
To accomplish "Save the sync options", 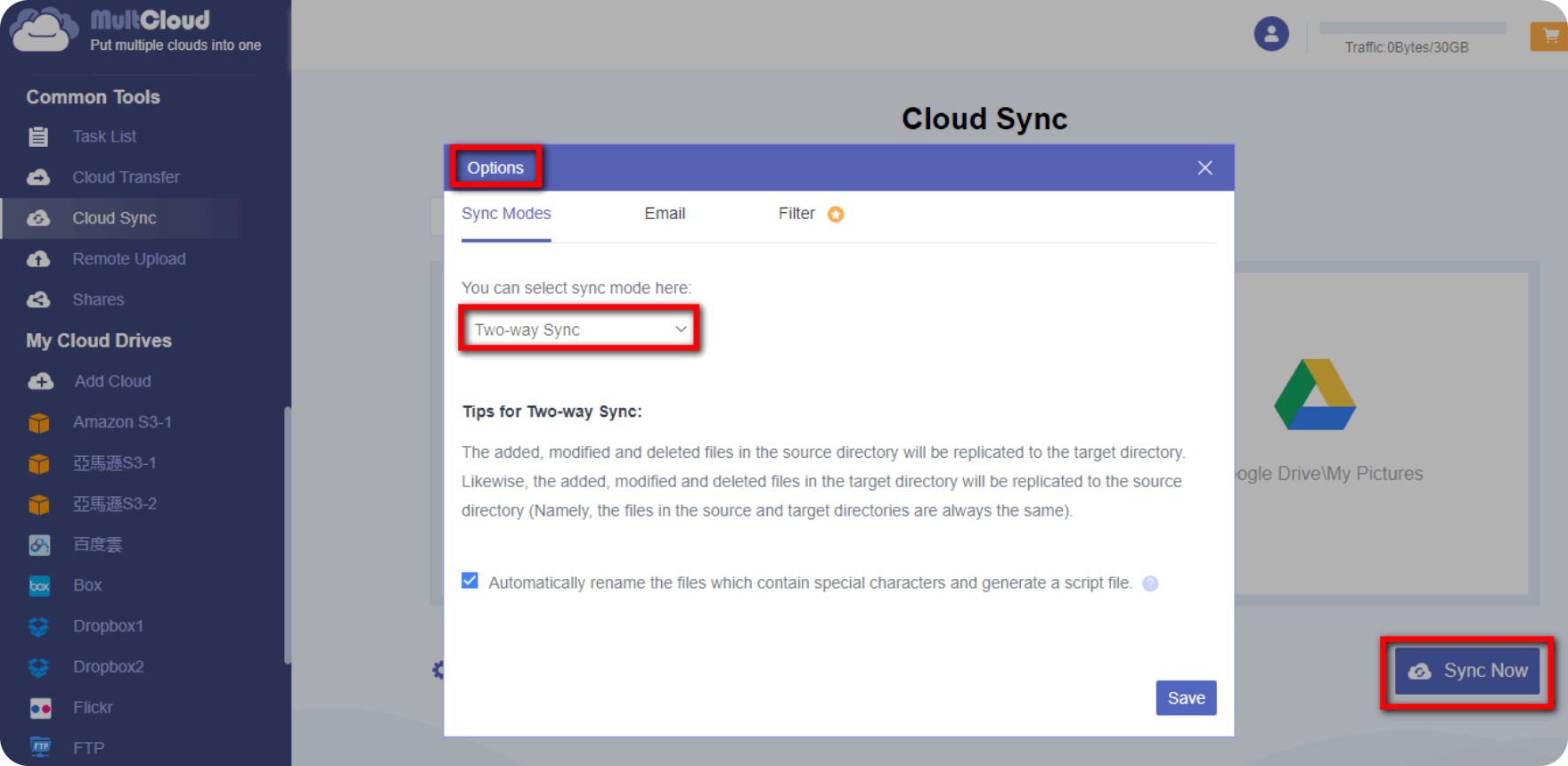I will [1186, 698].
